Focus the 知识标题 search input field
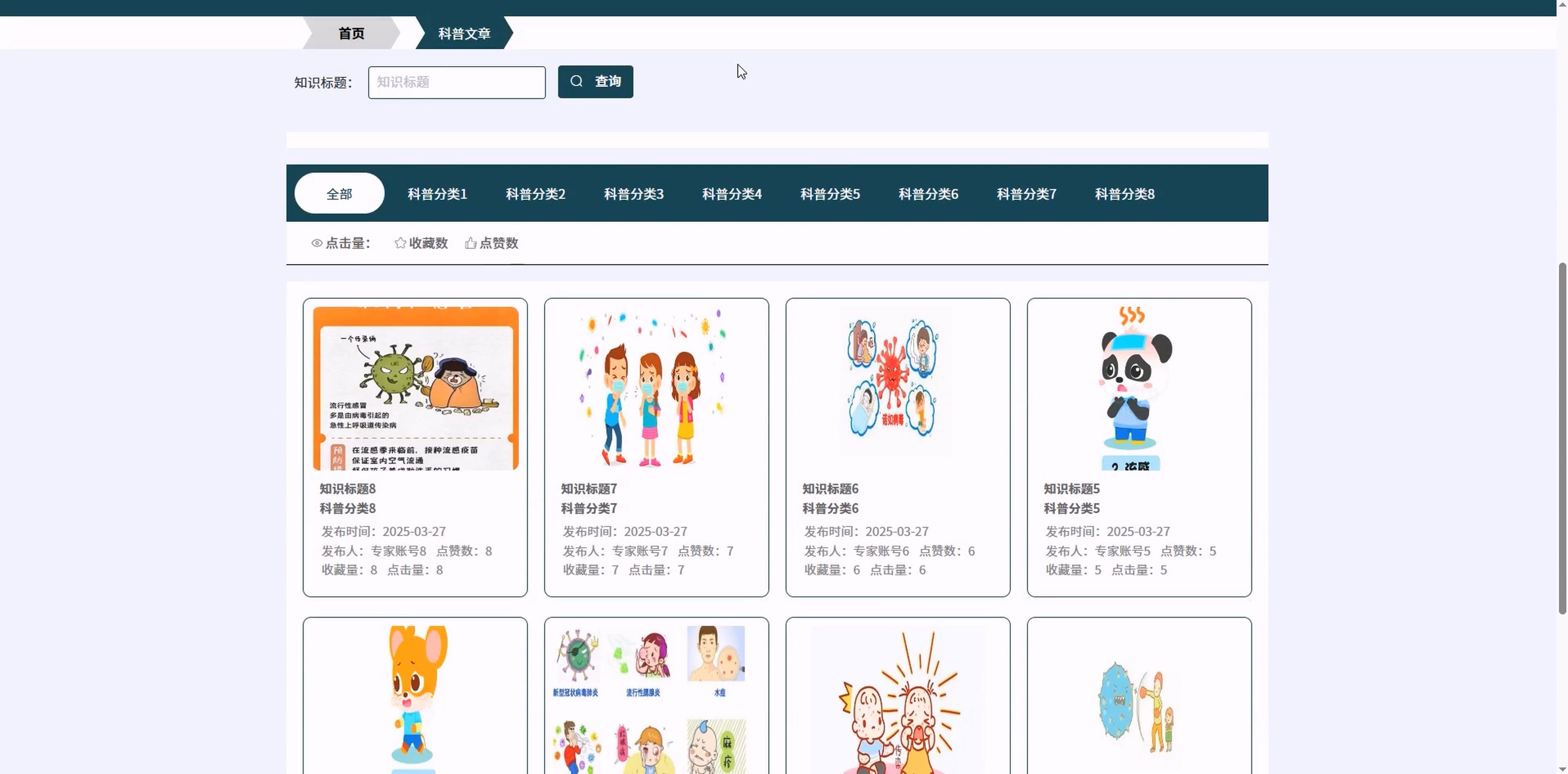Image resolution: width=1568 pixels, height=774 pixels. coord(457,82)
